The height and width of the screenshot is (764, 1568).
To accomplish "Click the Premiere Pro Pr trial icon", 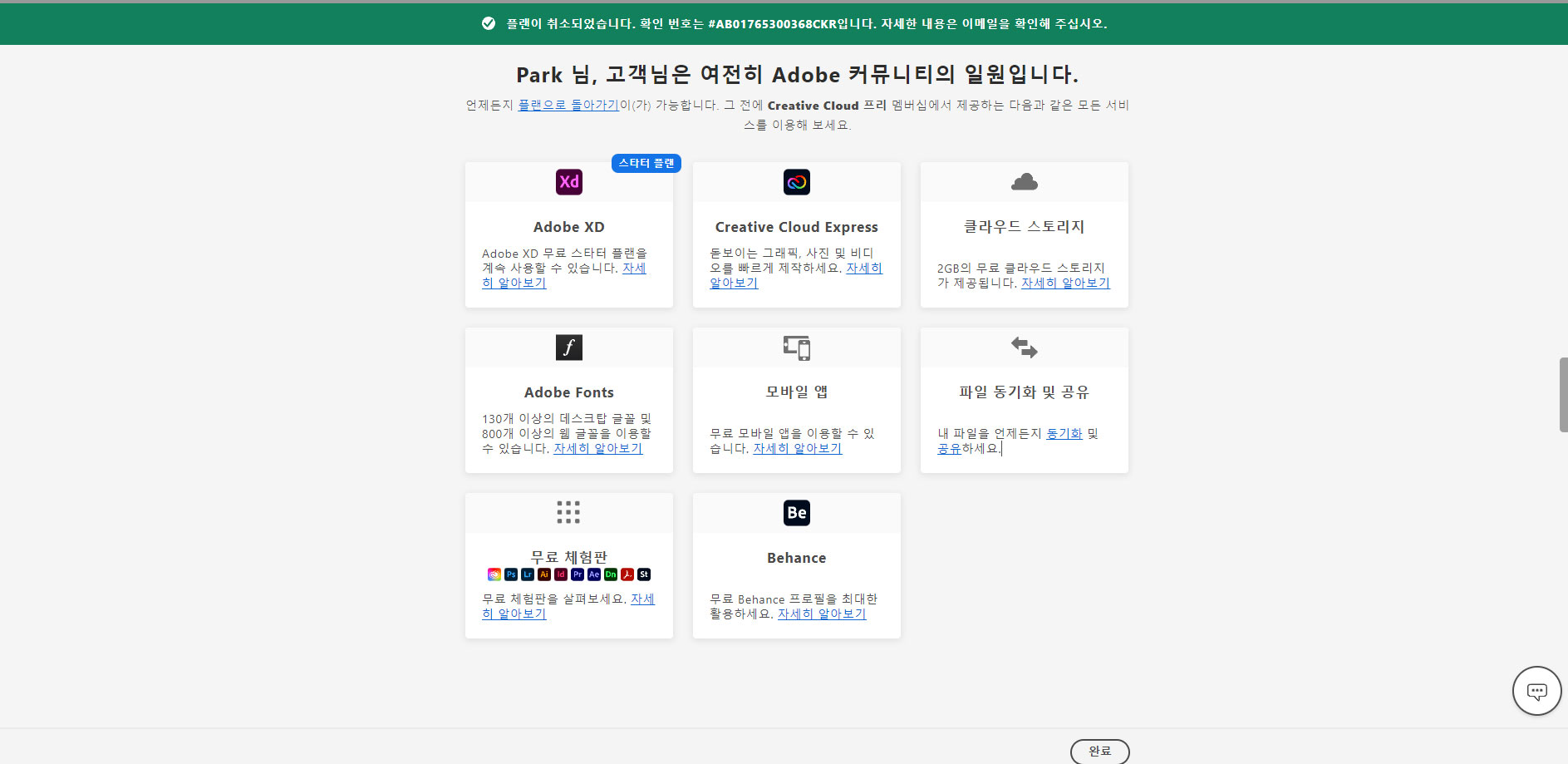I will [x=578, y=574].
